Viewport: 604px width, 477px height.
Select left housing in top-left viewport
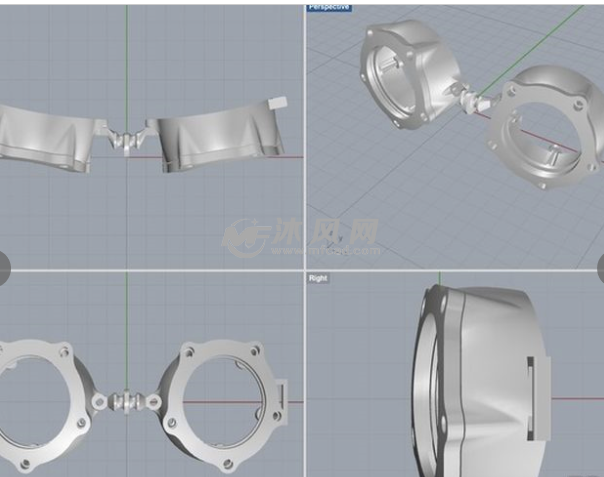pos(46,136)
